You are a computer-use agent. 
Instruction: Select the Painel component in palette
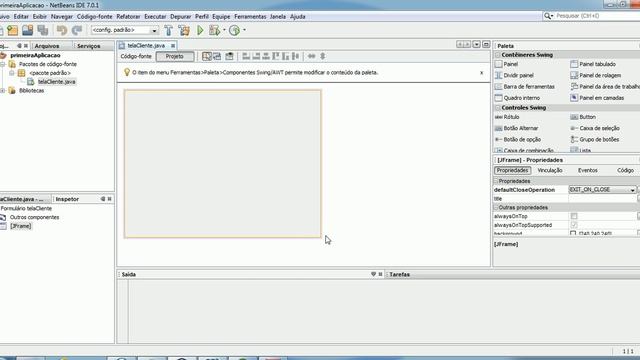pyautogui.click(x=506, y=64)
